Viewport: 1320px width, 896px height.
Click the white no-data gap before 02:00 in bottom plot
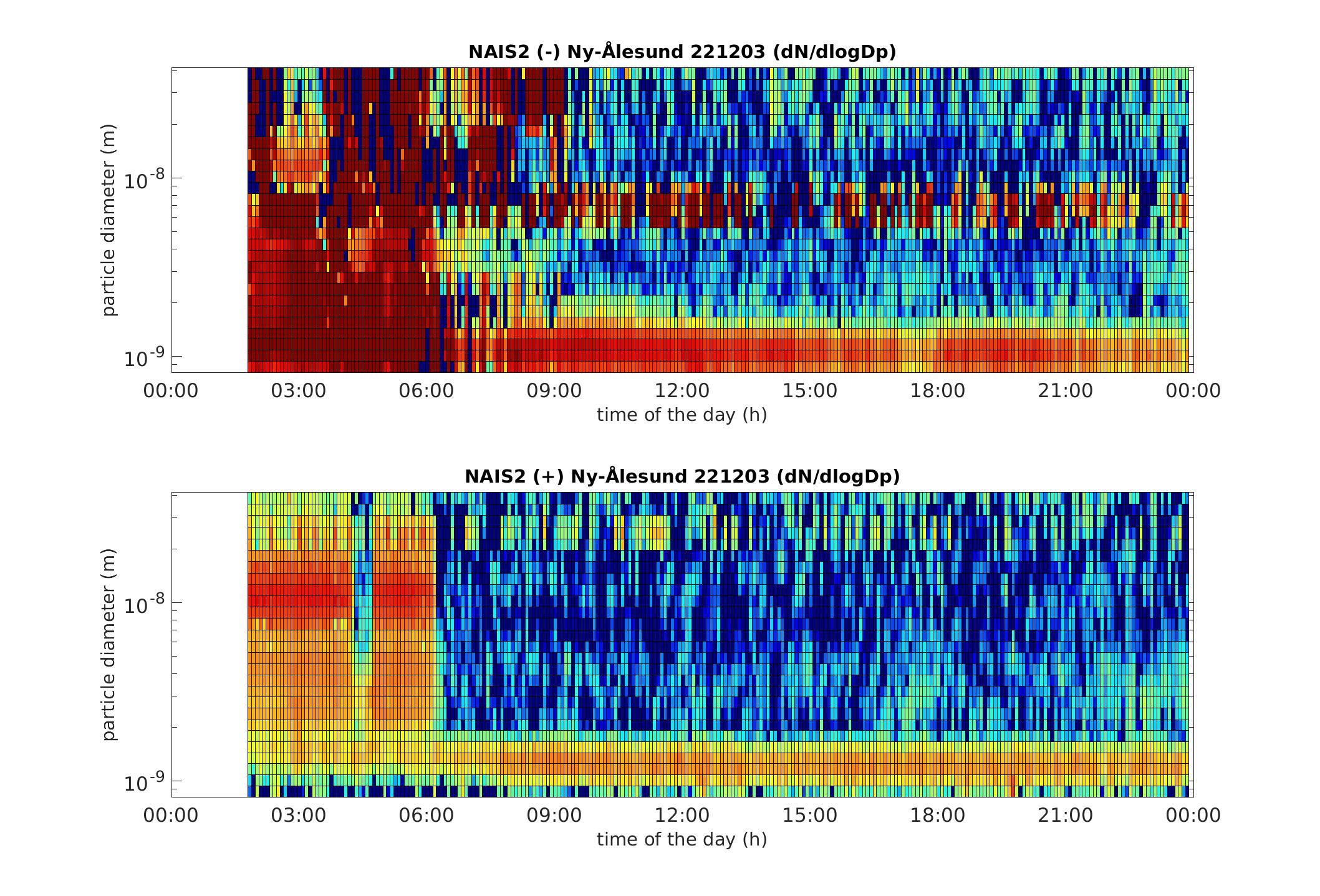[210, 645]
